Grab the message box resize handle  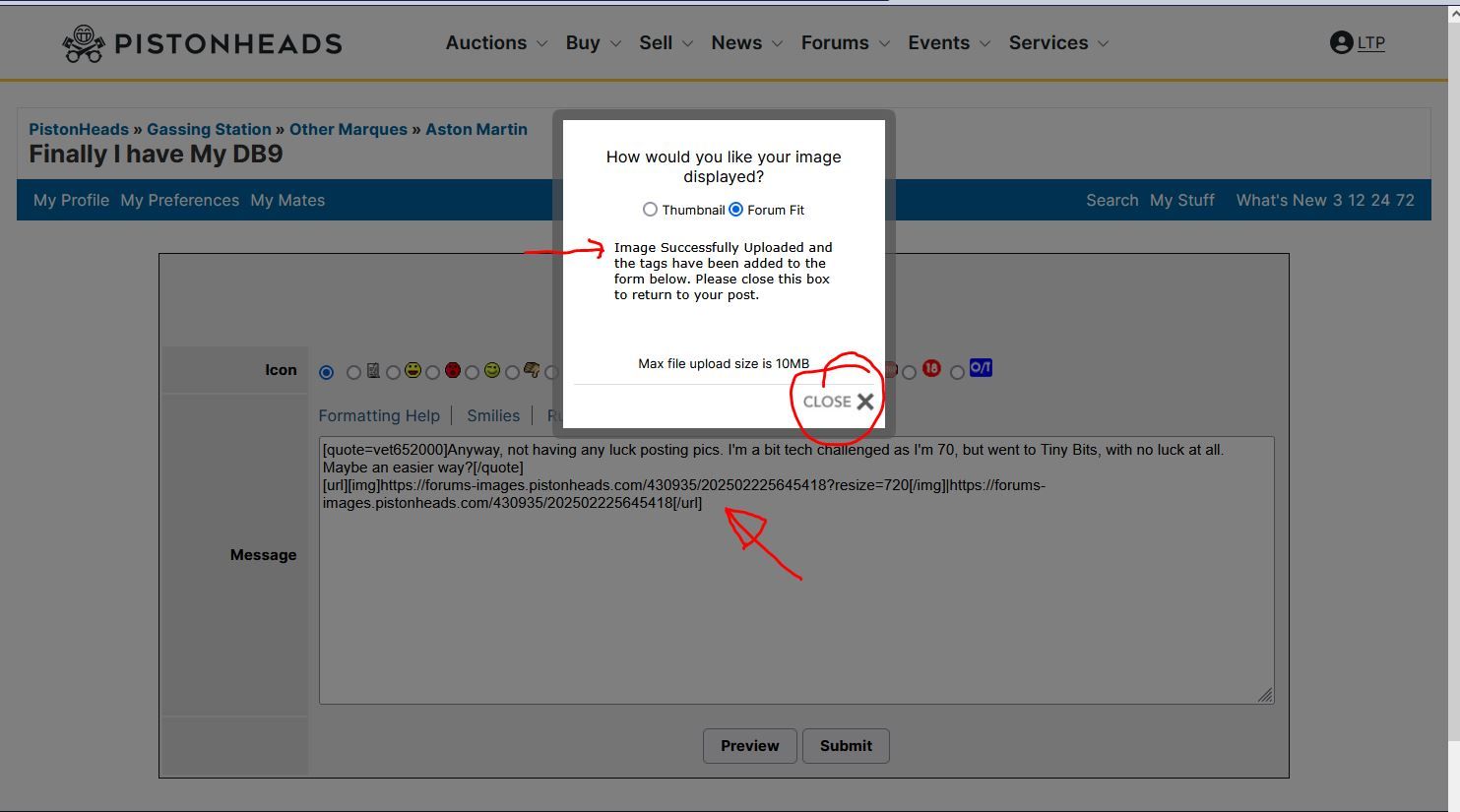[1265, 695]
